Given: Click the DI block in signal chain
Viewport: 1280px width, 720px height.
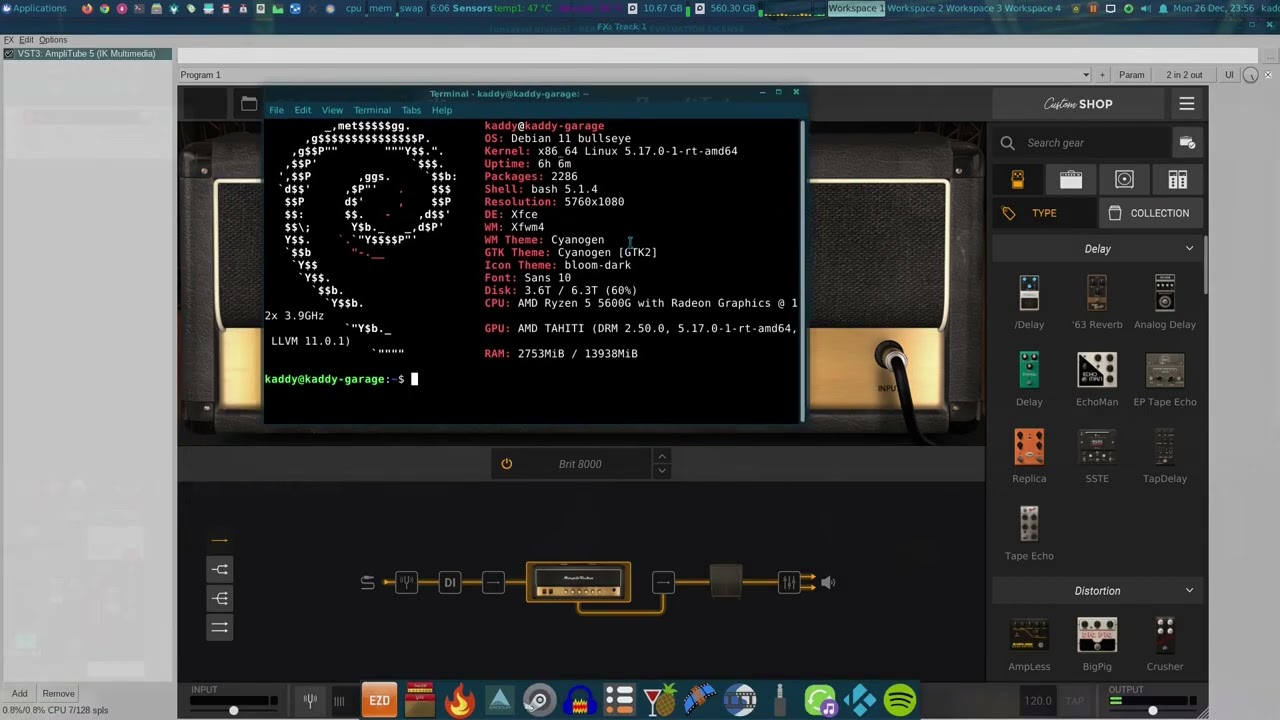Looking at the screenshot, I should pos(450,582).
